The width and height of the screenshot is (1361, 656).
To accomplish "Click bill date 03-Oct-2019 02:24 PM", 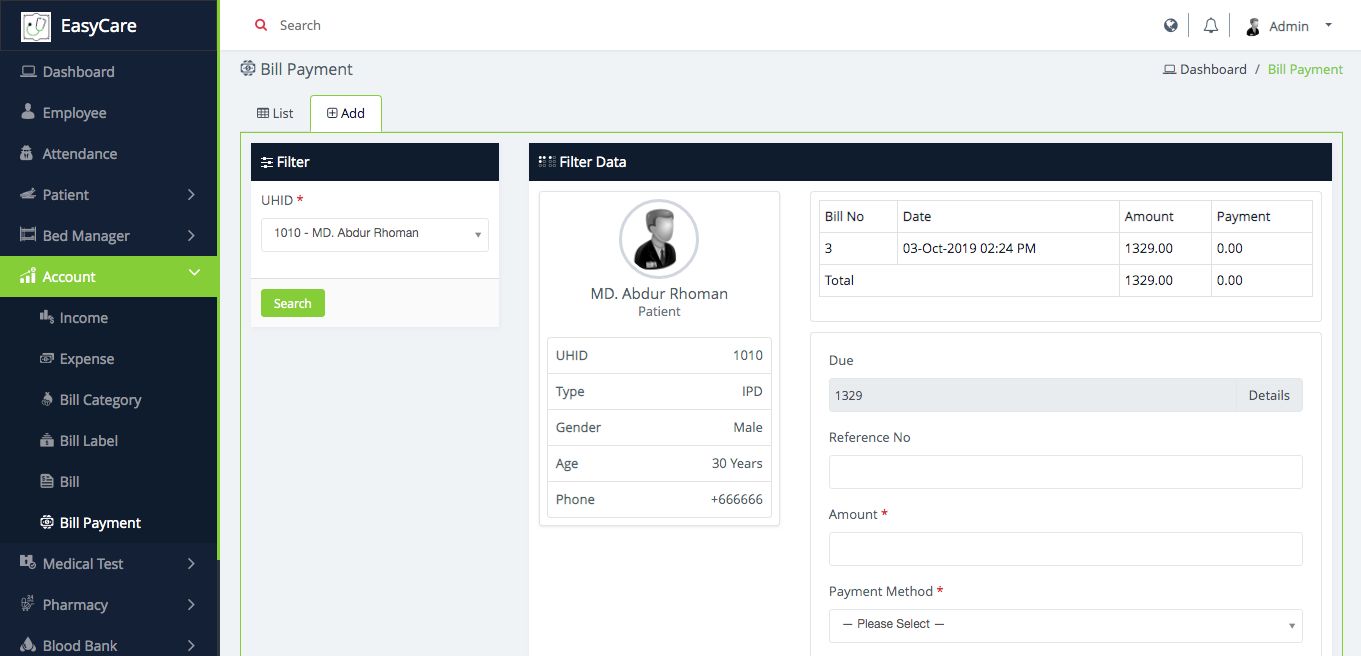I will click(969, 248).
